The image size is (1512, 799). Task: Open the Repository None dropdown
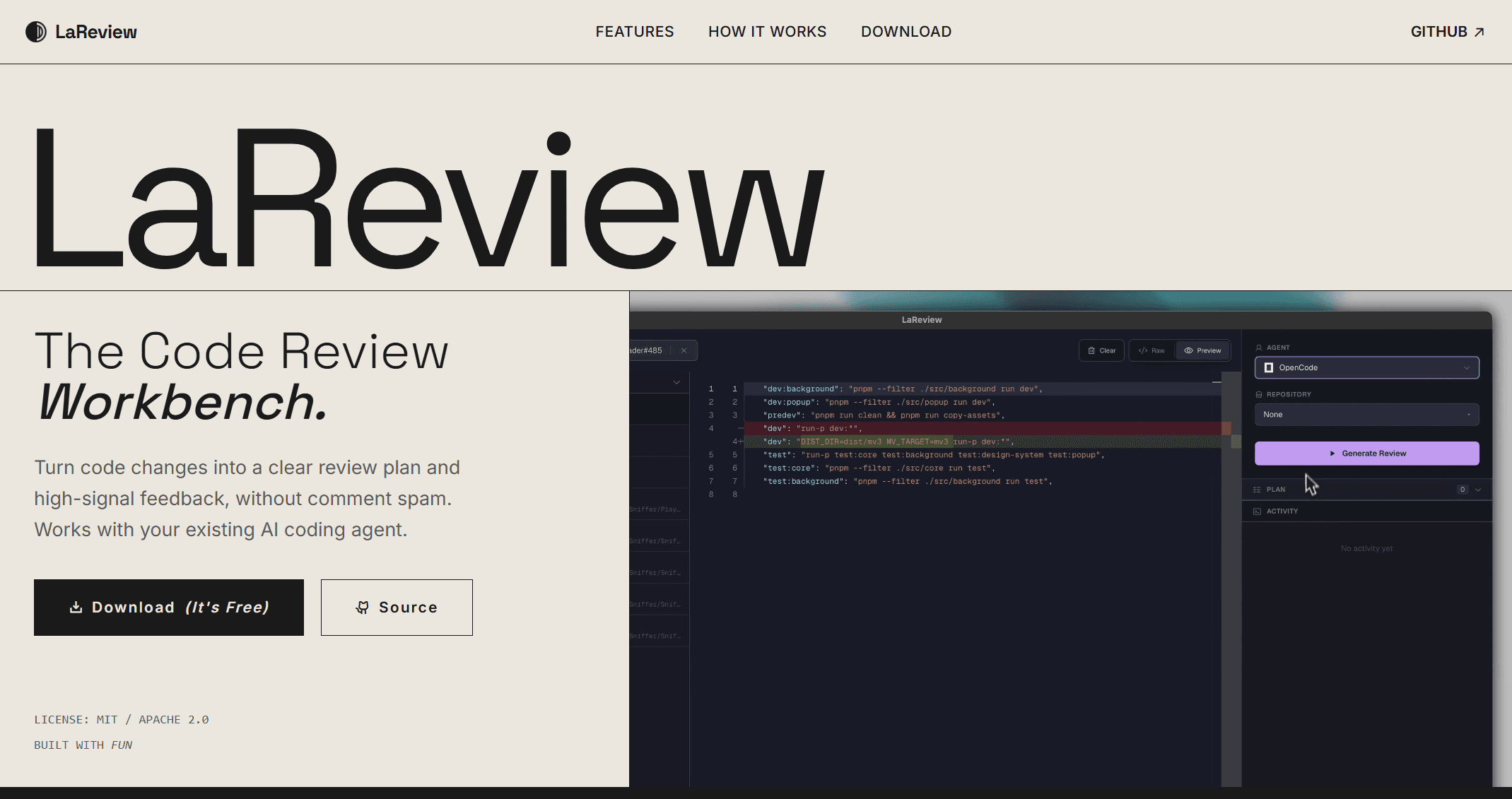point(1366,415)
